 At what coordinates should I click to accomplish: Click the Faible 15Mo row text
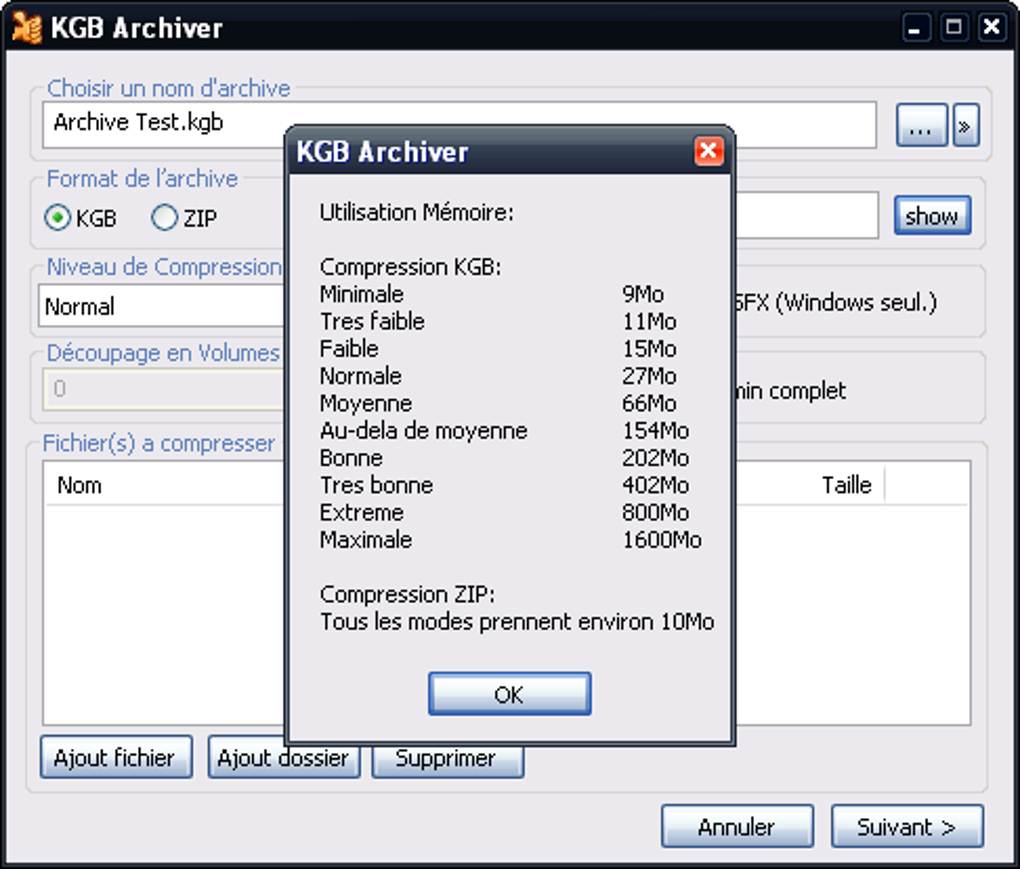tap(498, 349)
